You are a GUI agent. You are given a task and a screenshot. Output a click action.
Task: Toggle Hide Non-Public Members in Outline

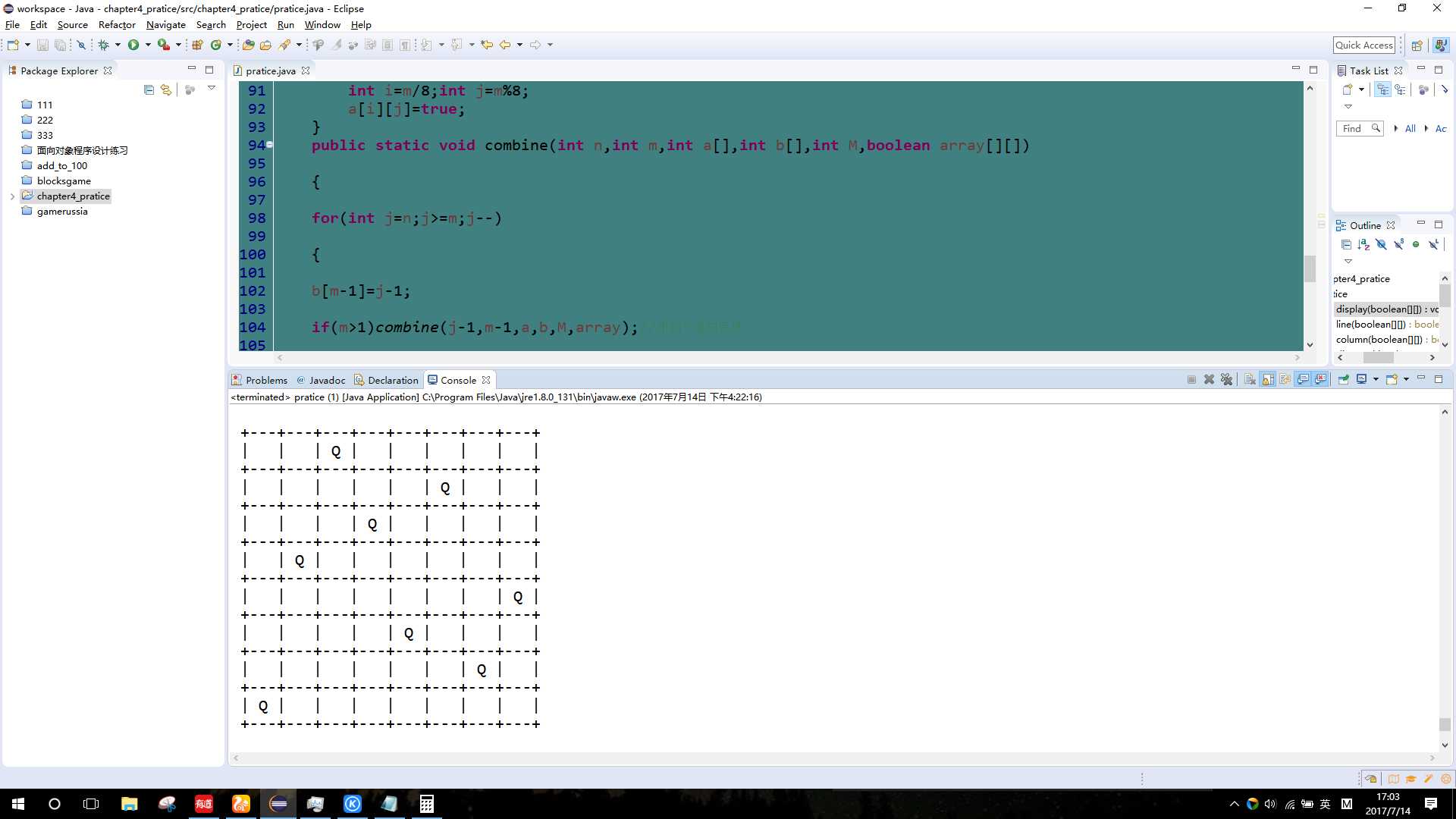click(x=1416, y=244)
